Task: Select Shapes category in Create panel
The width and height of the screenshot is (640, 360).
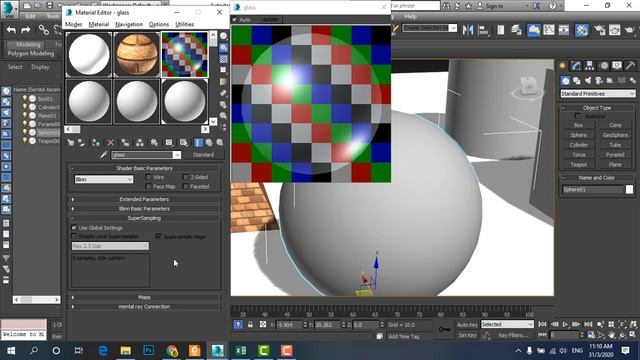Action: point(576,81)
